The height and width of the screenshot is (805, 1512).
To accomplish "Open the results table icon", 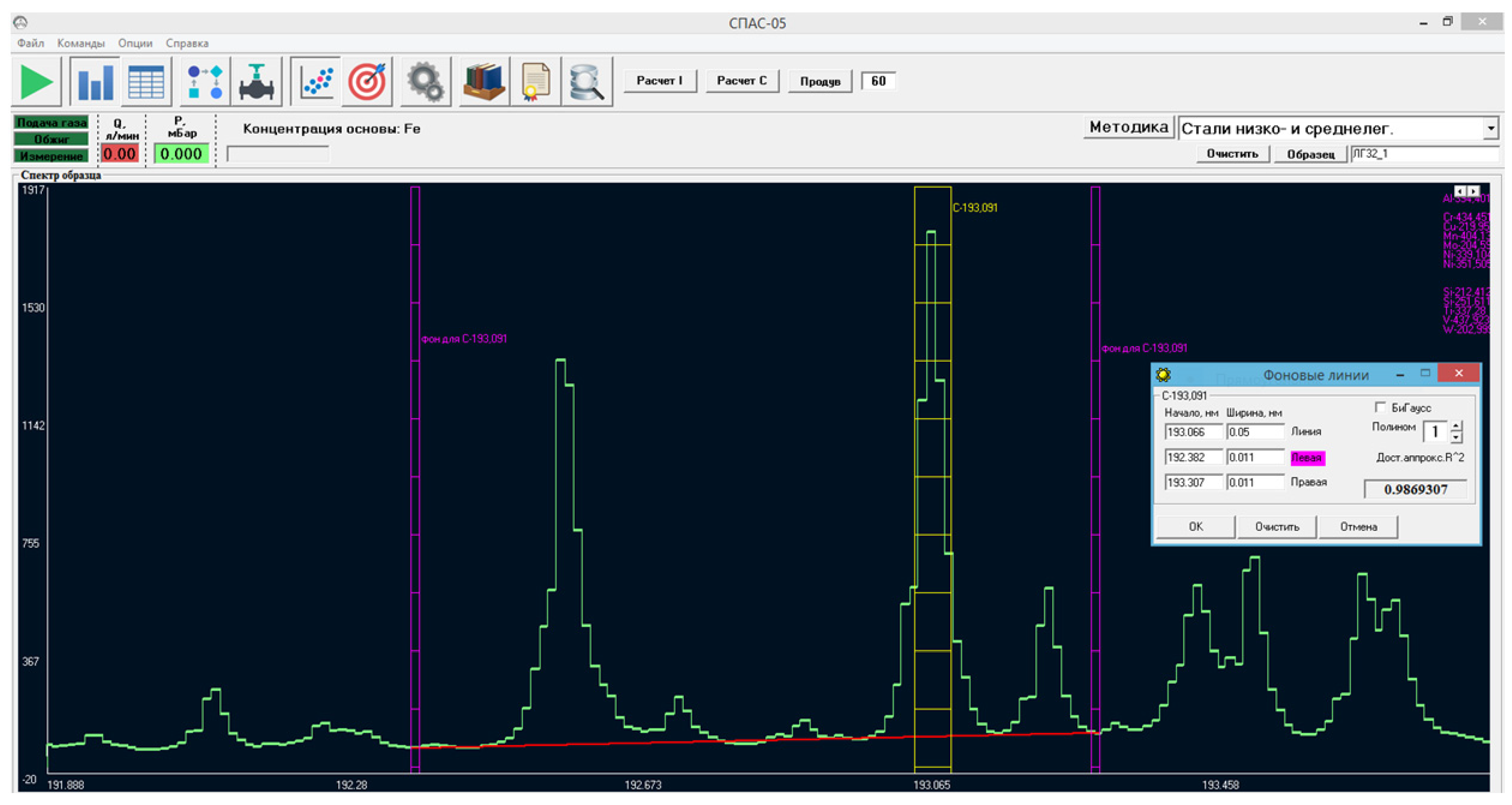I will (x=146, y=82).
